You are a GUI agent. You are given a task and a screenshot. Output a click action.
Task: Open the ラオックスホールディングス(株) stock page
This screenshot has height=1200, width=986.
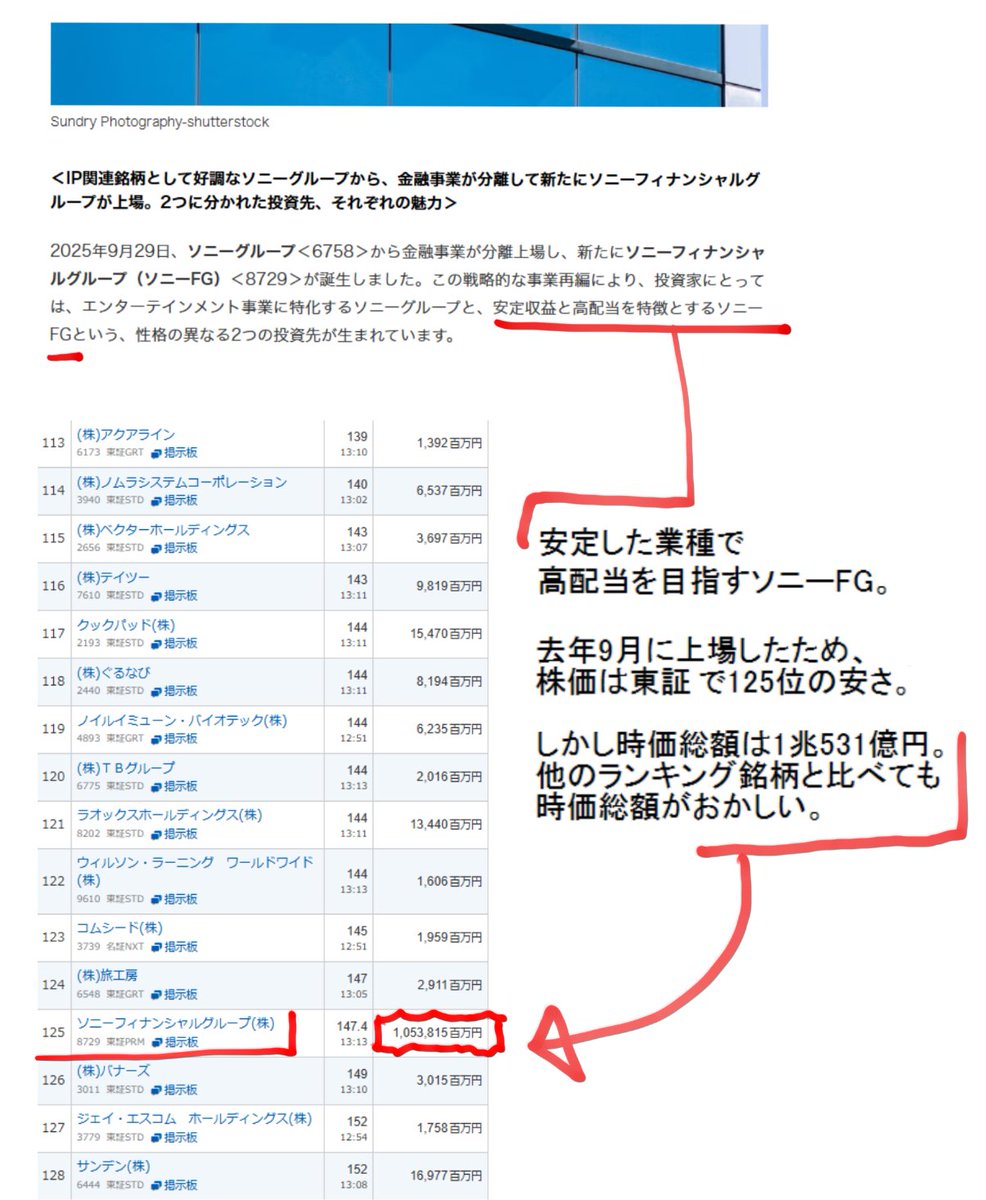[x=169, y=816]
